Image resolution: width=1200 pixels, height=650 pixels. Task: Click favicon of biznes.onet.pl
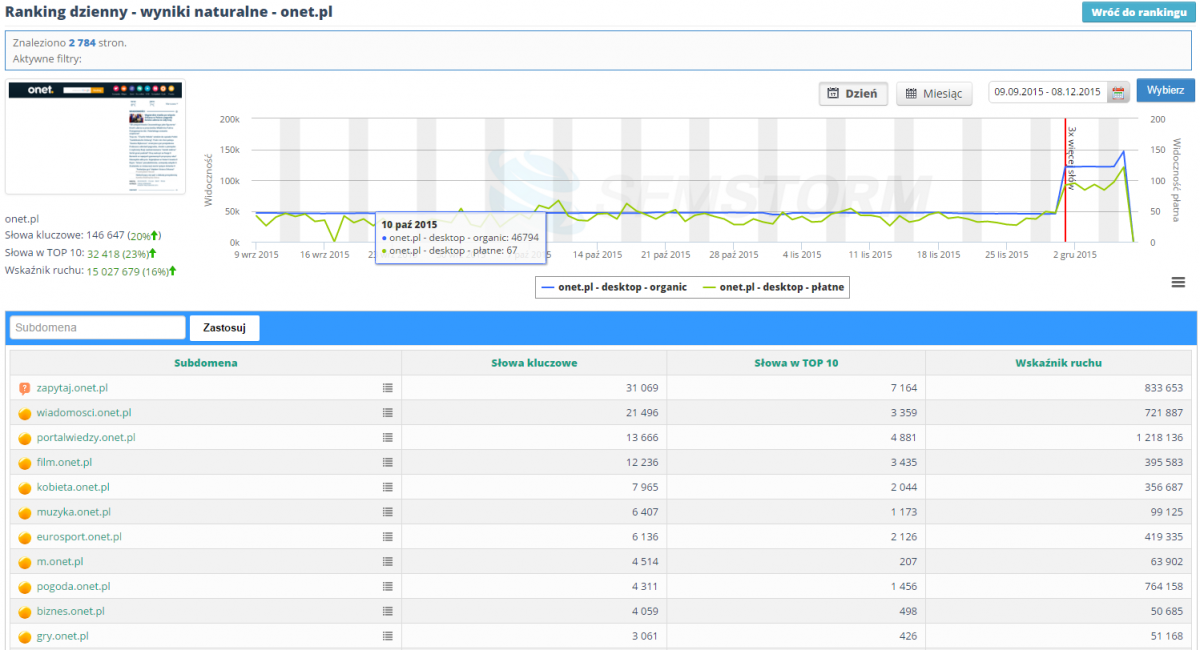pyautogui.click(x=25, y=612)
